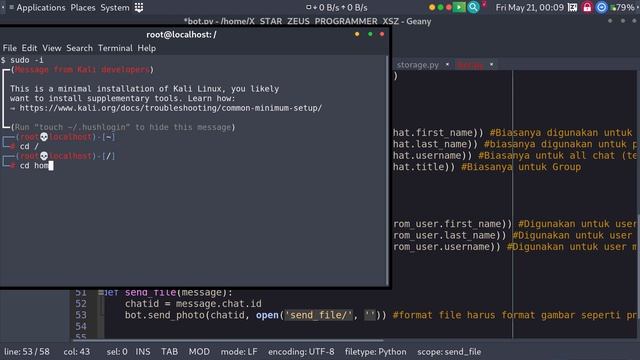
Task: Click the Geany horizontal scrollbar
Action: (228, 340)
